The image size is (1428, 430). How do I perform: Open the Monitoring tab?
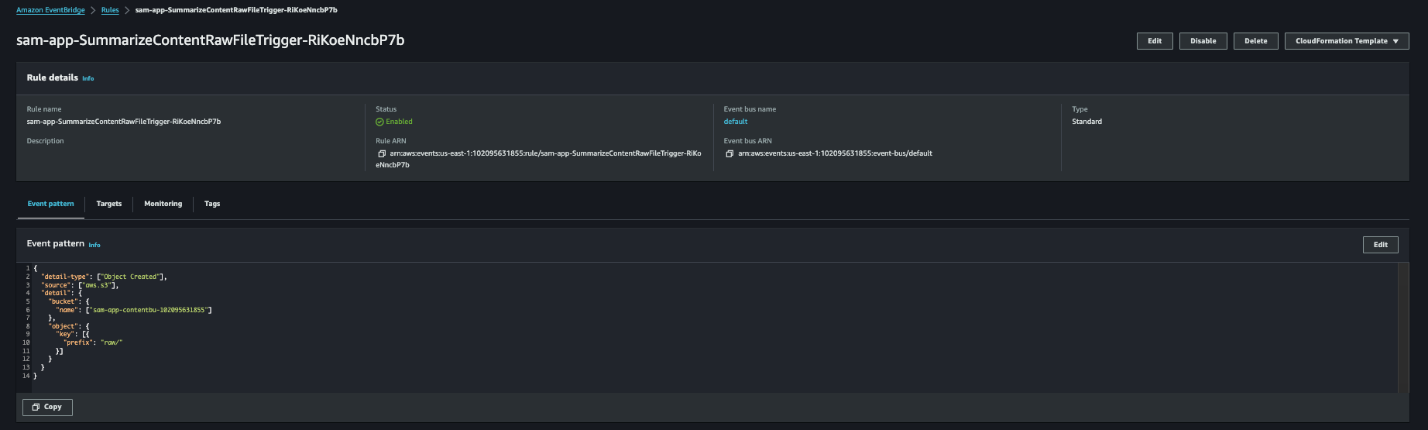tap(163, 204)
